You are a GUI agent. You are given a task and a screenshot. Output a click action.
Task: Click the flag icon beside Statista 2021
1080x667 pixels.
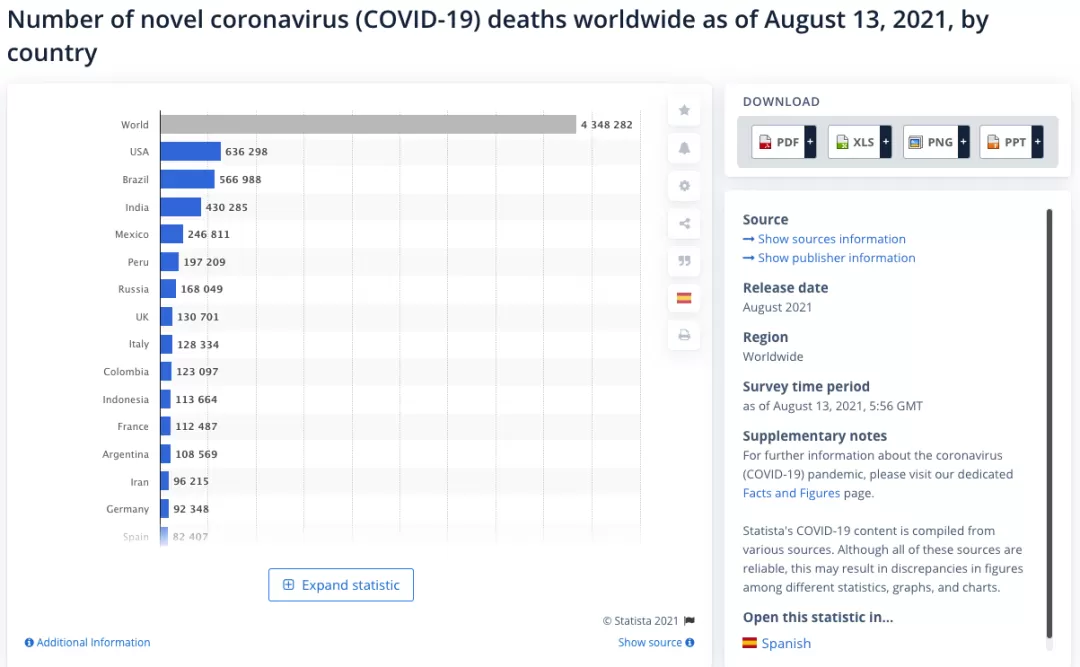click(689, 621)
